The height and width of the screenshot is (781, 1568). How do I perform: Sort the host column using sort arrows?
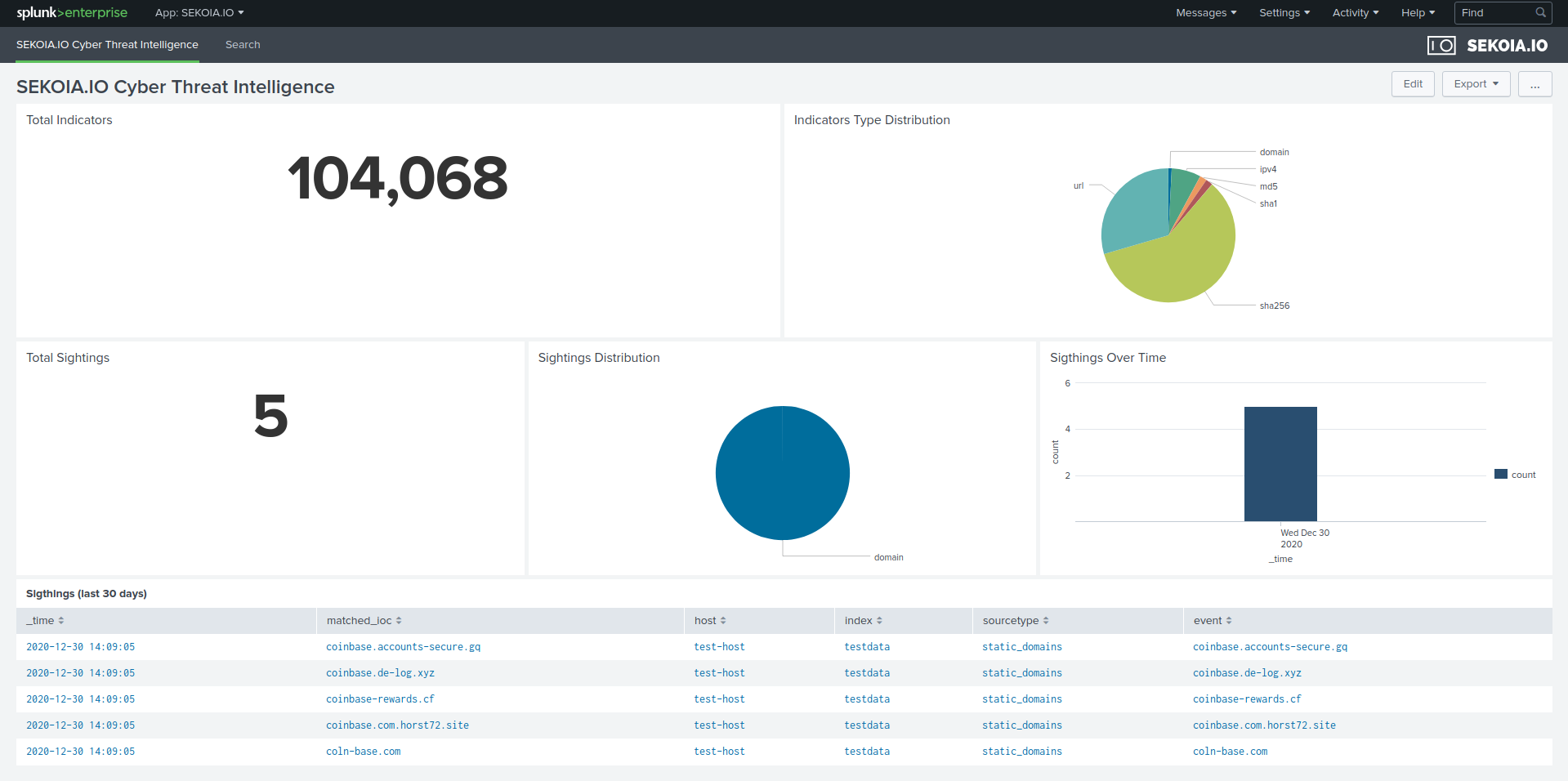click(724, 620)
